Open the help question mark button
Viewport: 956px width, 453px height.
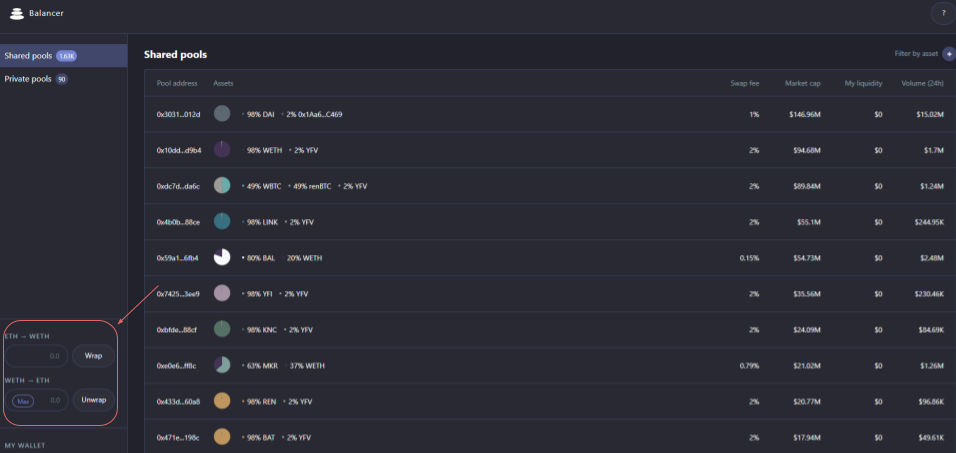(943, 14)
